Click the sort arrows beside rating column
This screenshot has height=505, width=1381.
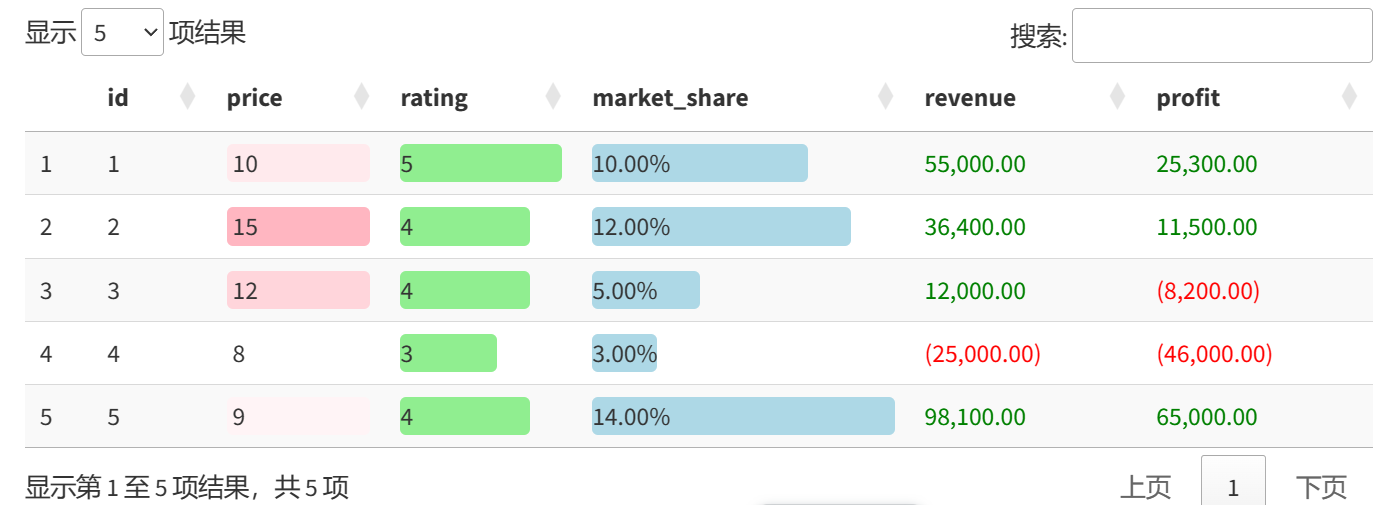point(553,97)
